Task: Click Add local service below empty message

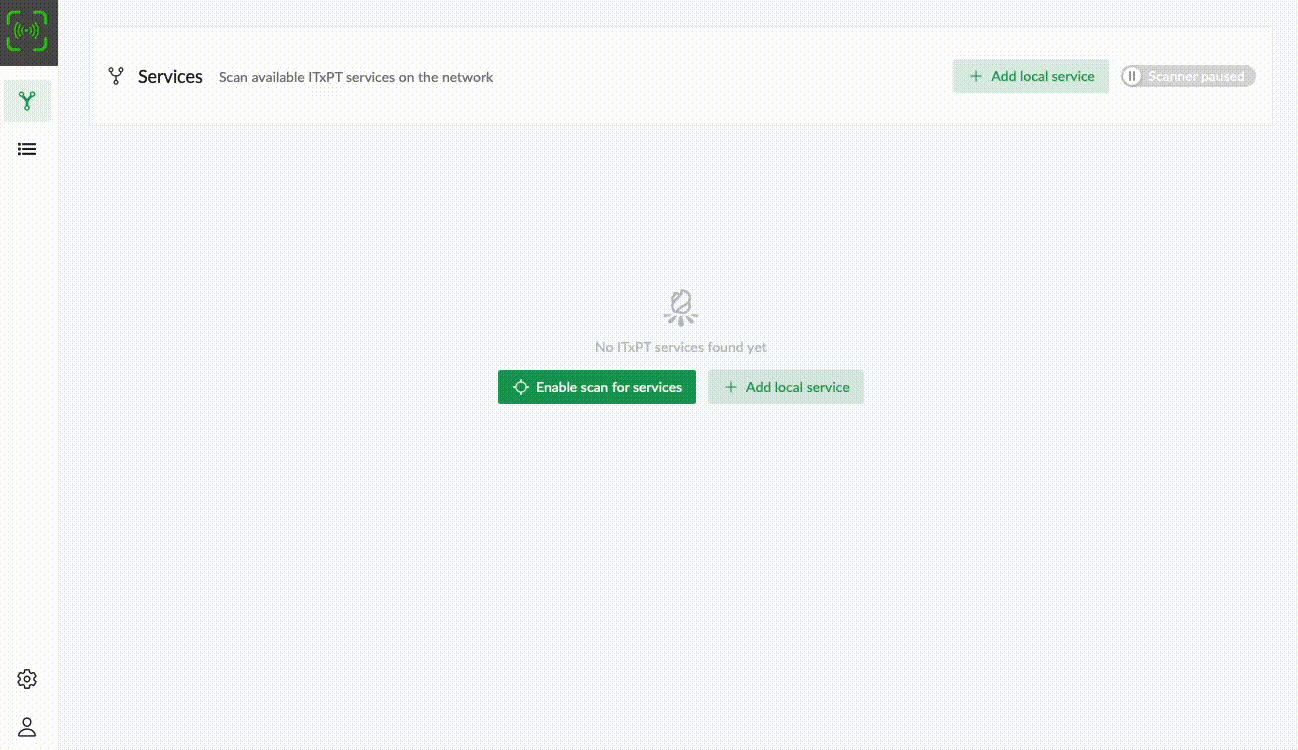Action: pos(786,387)
